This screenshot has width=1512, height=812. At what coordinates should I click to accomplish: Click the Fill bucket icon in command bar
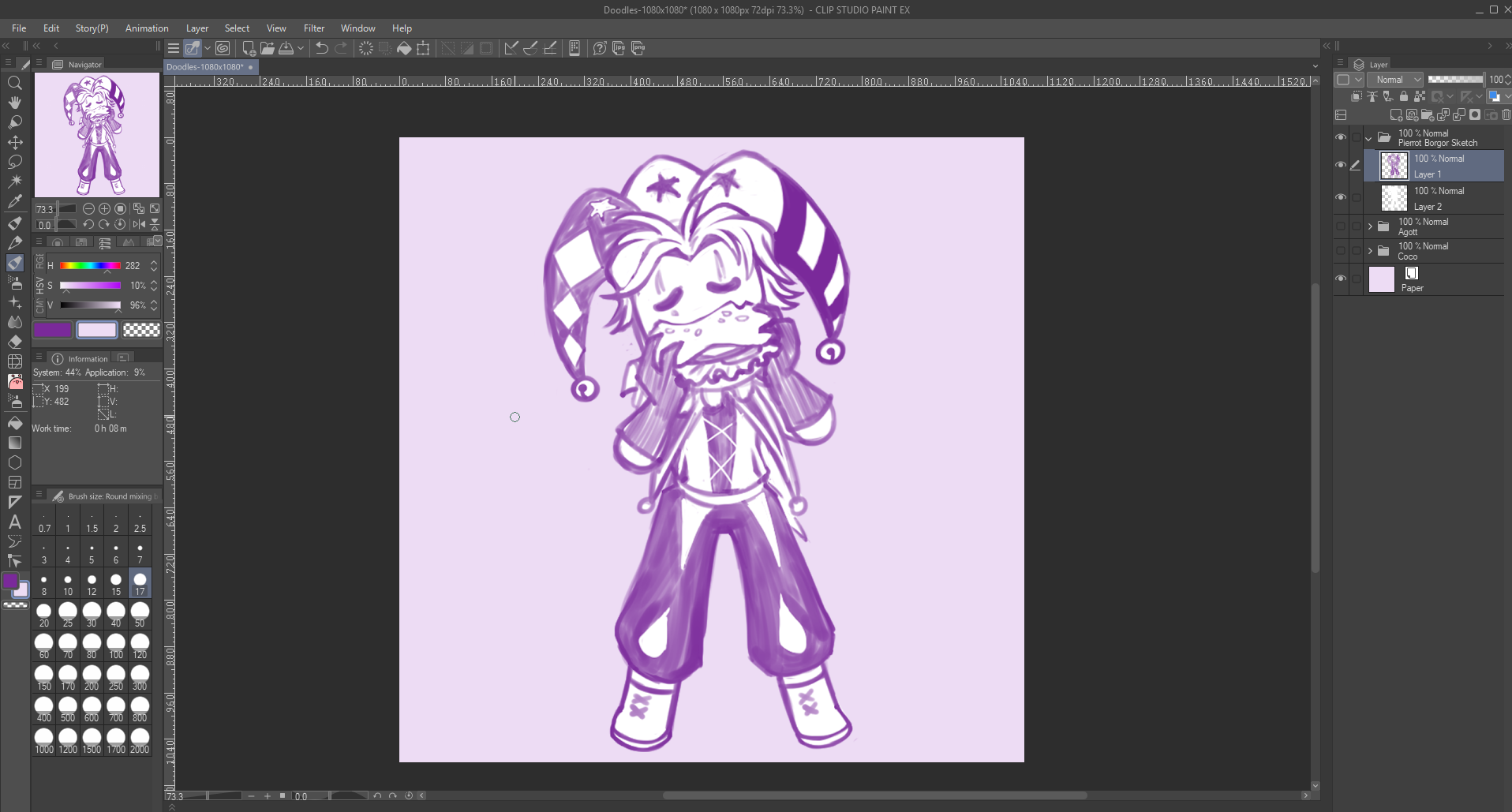[x=404, y=48]
